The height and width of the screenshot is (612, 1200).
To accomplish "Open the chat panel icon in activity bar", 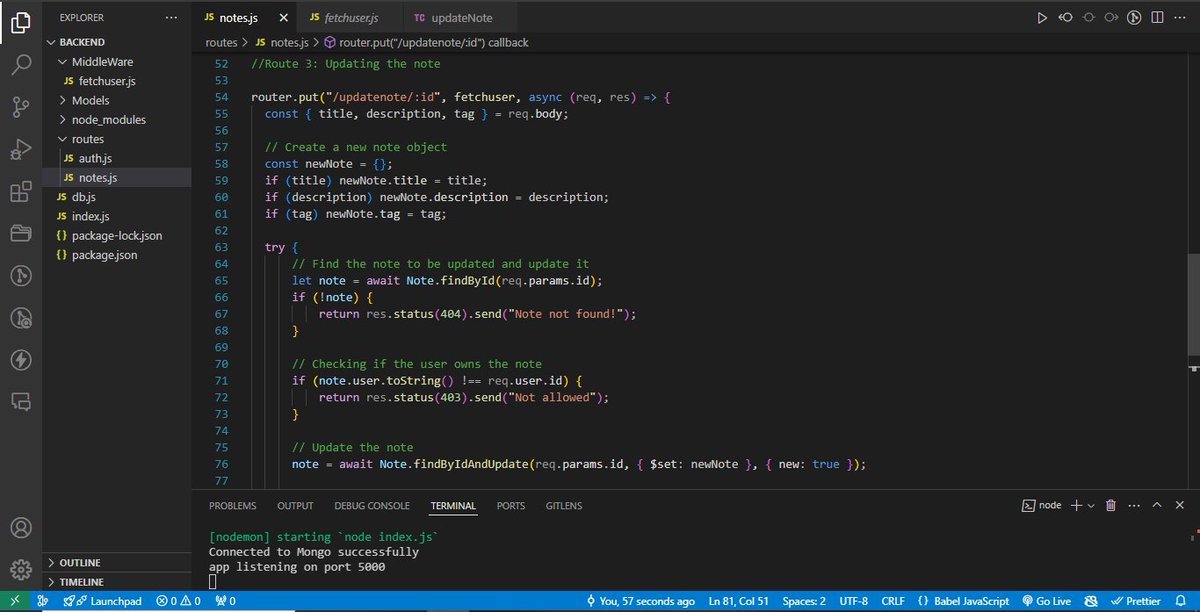I will (x=20, y=401).
